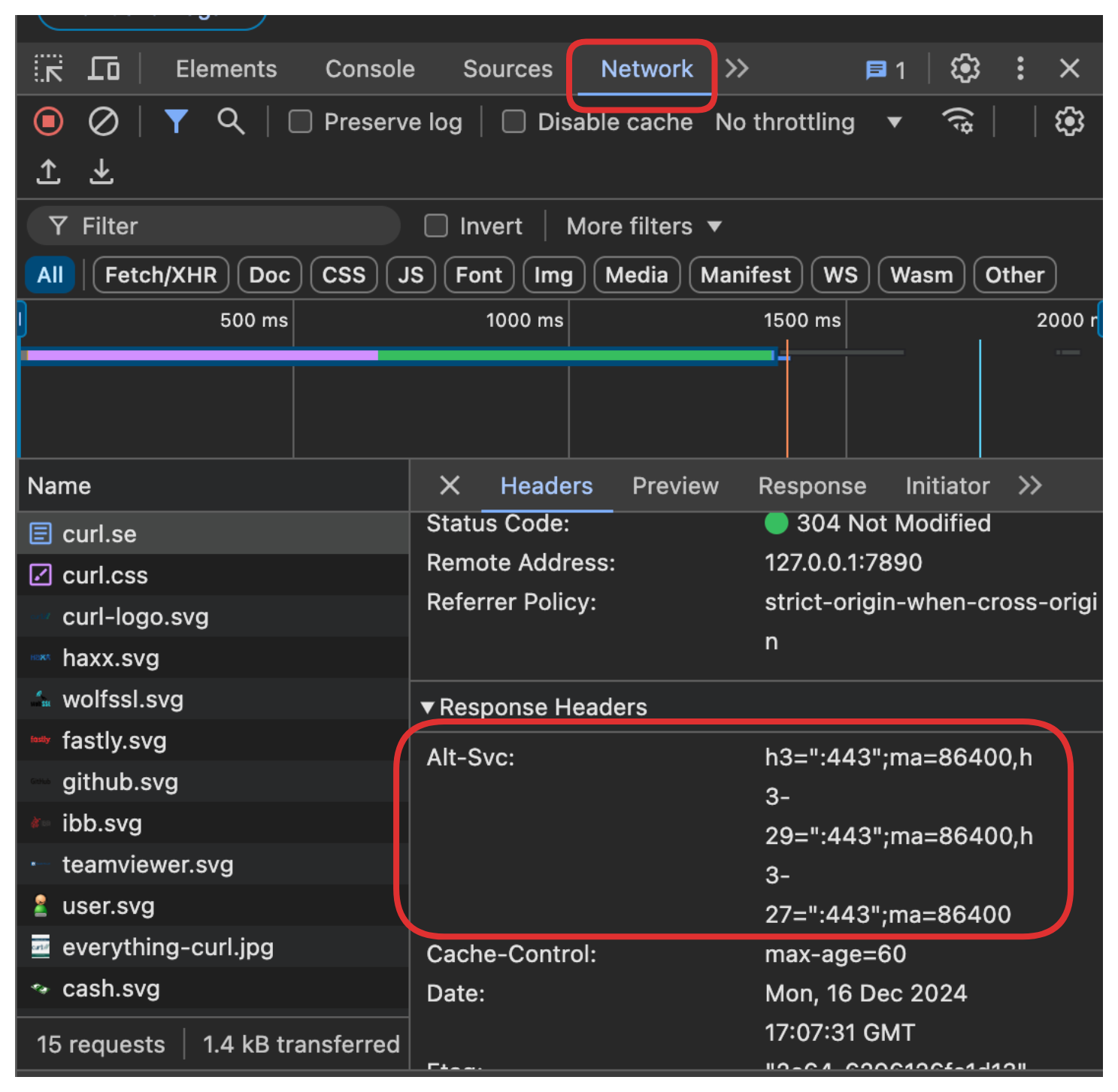This screenshot has height=1092, width=1118.
Task: Open the No throttling dropdown
Action: 808,122
